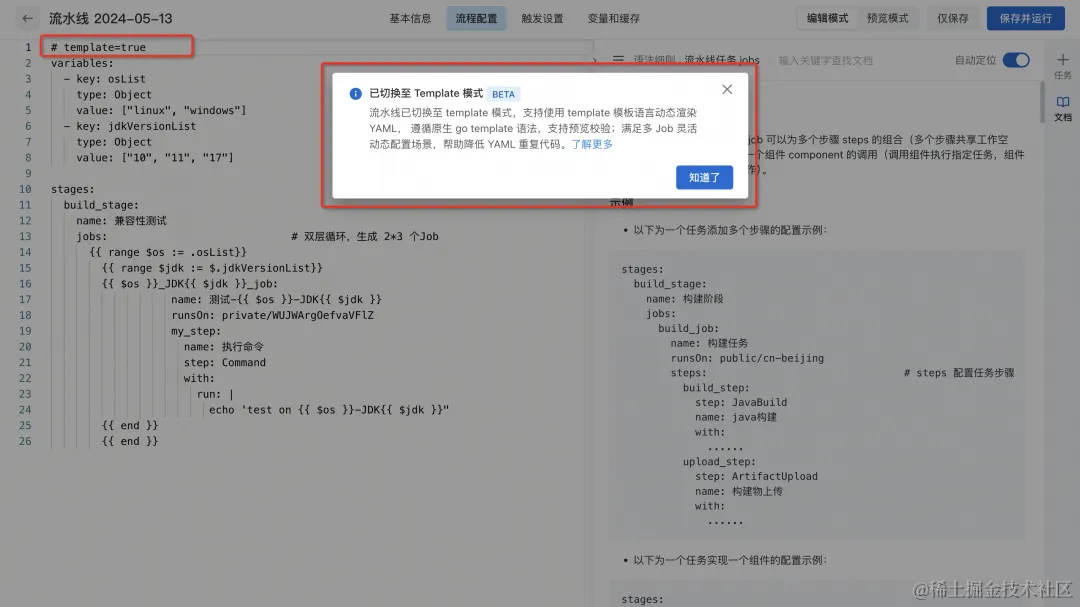Click the blue info icon in the dialog
This screenshot has height=607, width=1080.
pos(355,94)
